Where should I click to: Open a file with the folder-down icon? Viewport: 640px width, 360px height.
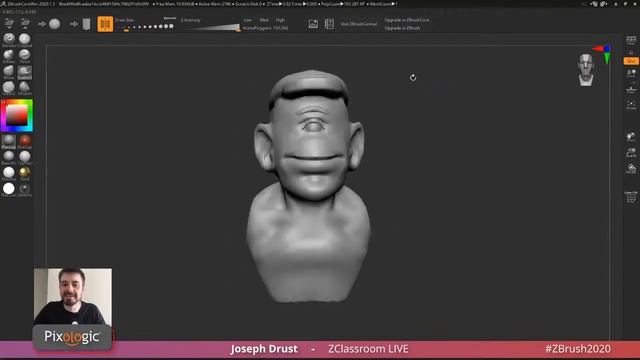[9, 24]
